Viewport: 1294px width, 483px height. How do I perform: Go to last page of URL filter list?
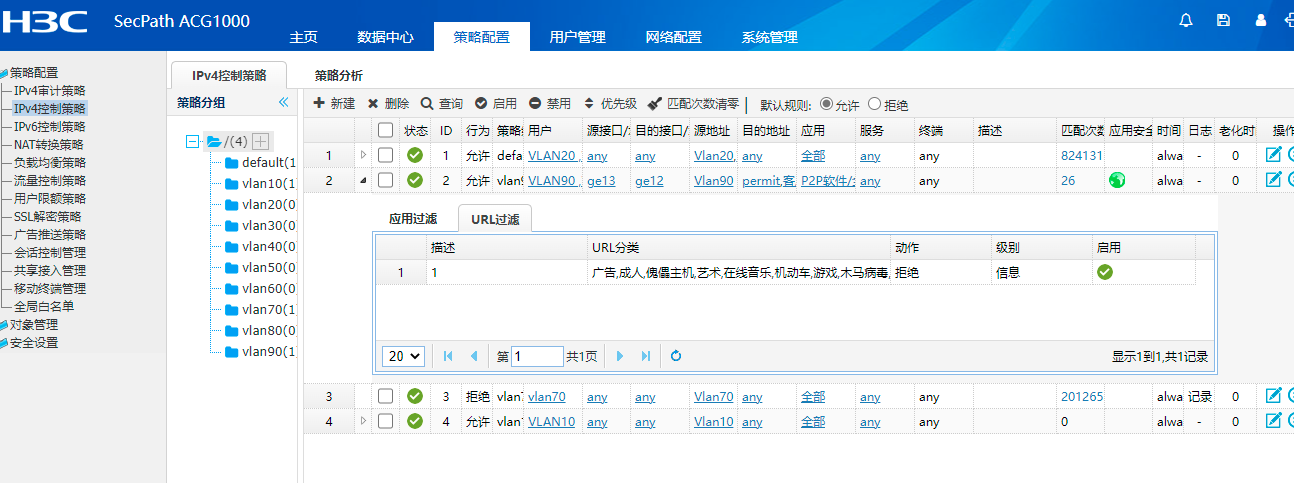[x=646, y=355]
